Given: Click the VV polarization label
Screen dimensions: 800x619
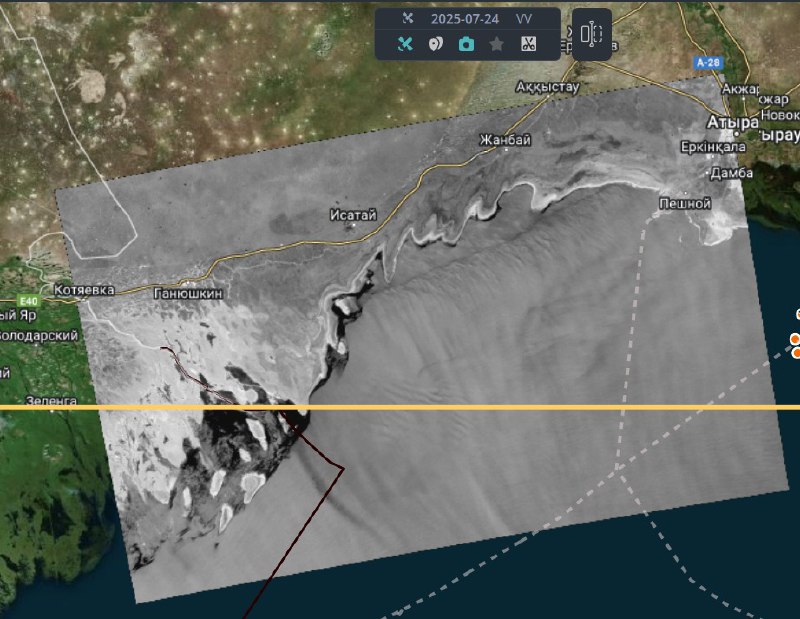Looking at the screenshot, I should point(523,19).
